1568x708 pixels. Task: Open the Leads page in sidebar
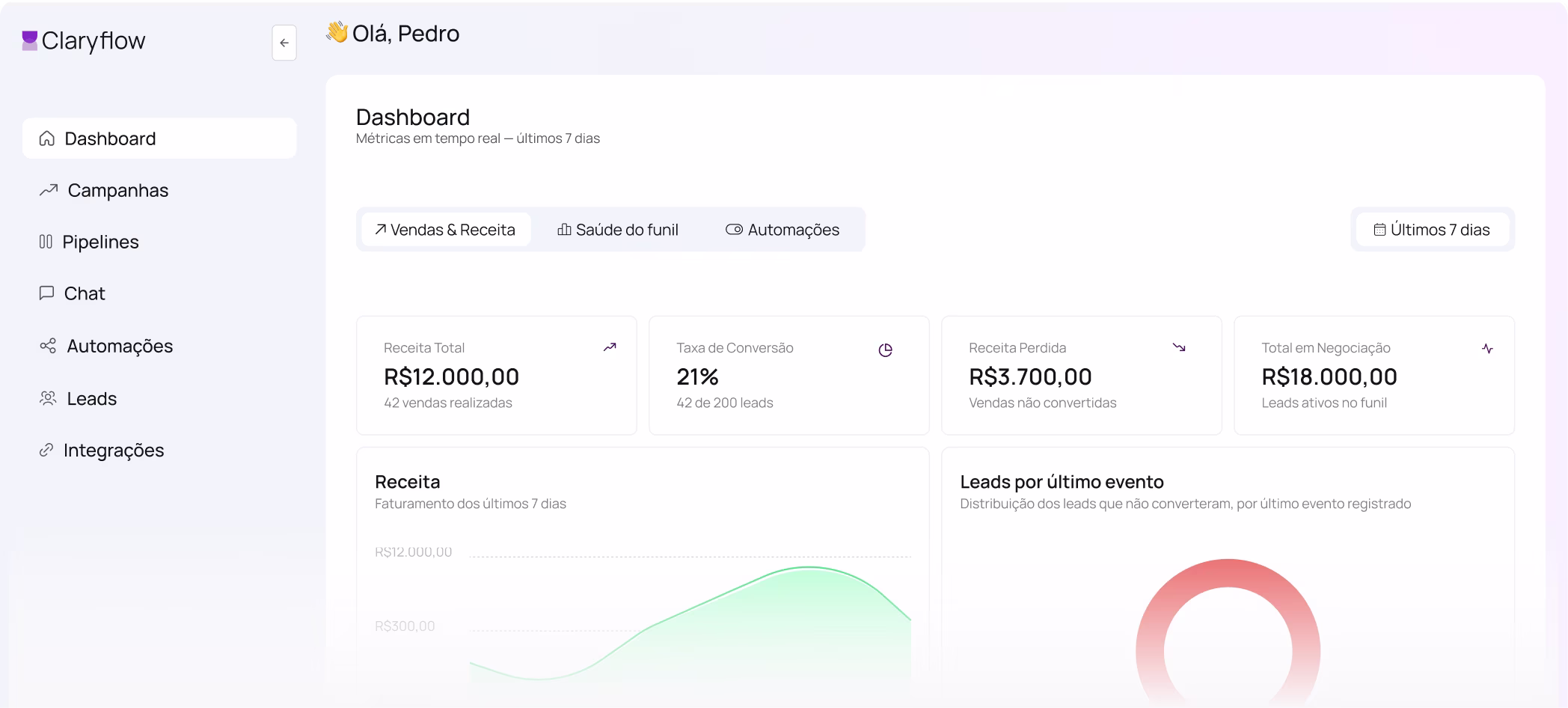tap(159, 398)
